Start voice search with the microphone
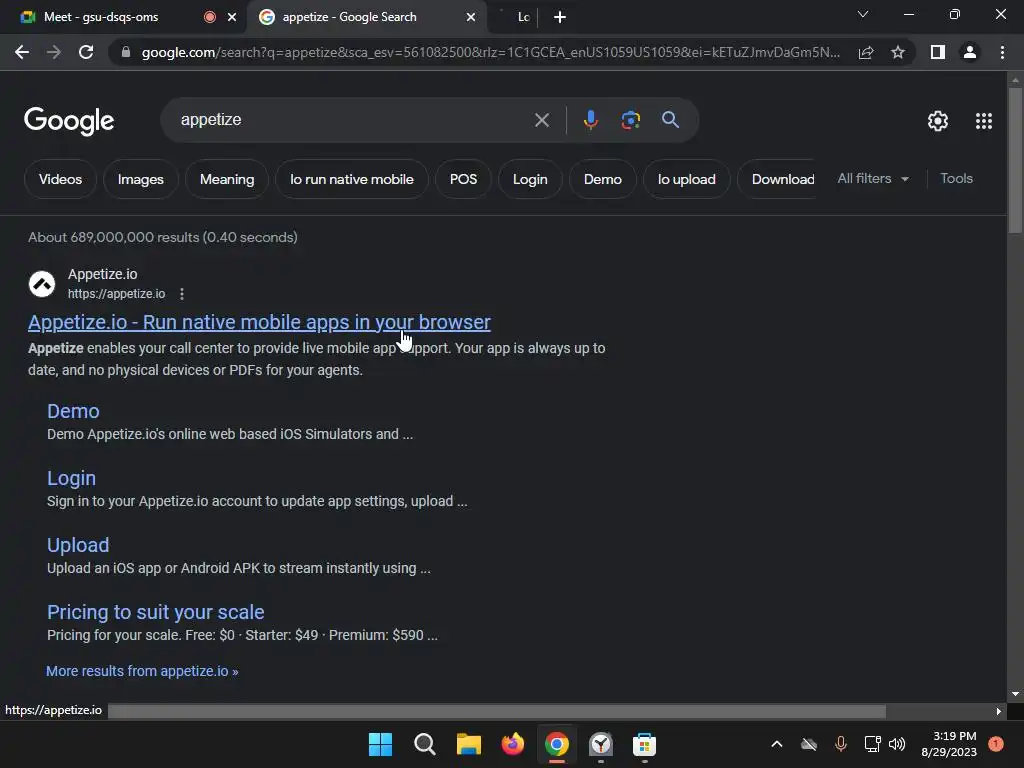Image resolution: width=1024 pixels, height=768 pixels. (590, 120)
